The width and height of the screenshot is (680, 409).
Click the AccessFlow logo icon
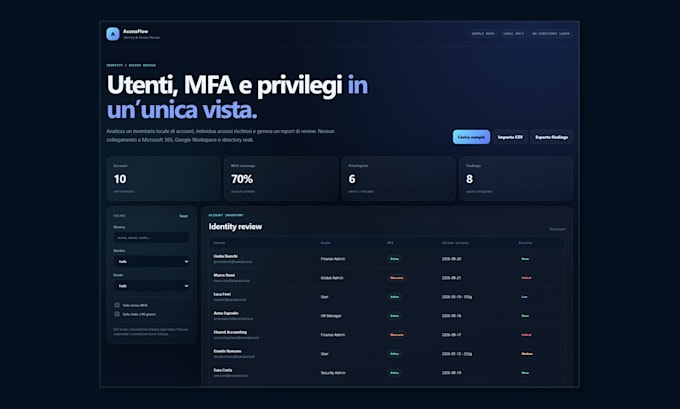(113, 34)
